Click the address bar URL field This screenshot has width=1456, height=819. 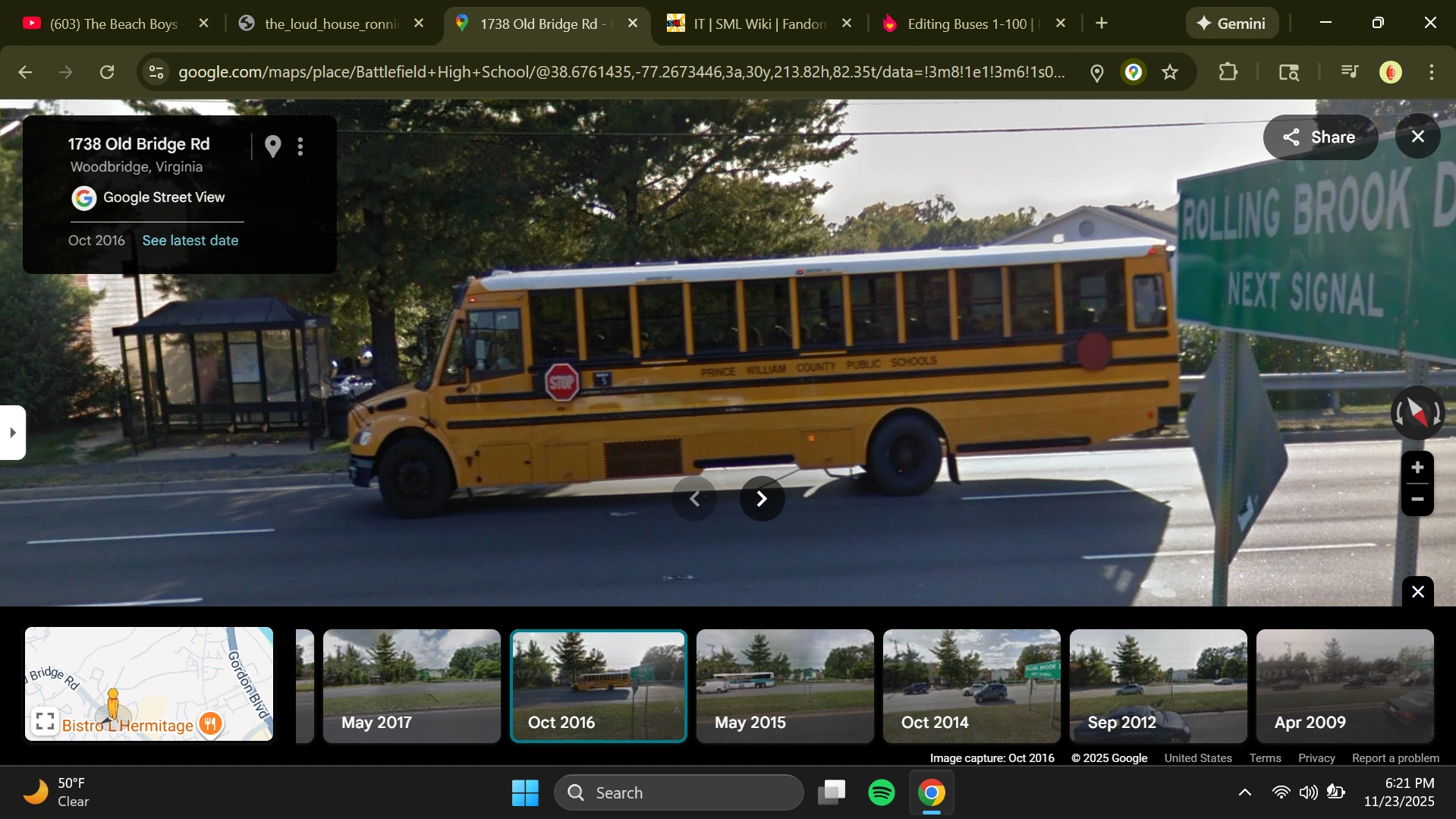pos(621,72)
